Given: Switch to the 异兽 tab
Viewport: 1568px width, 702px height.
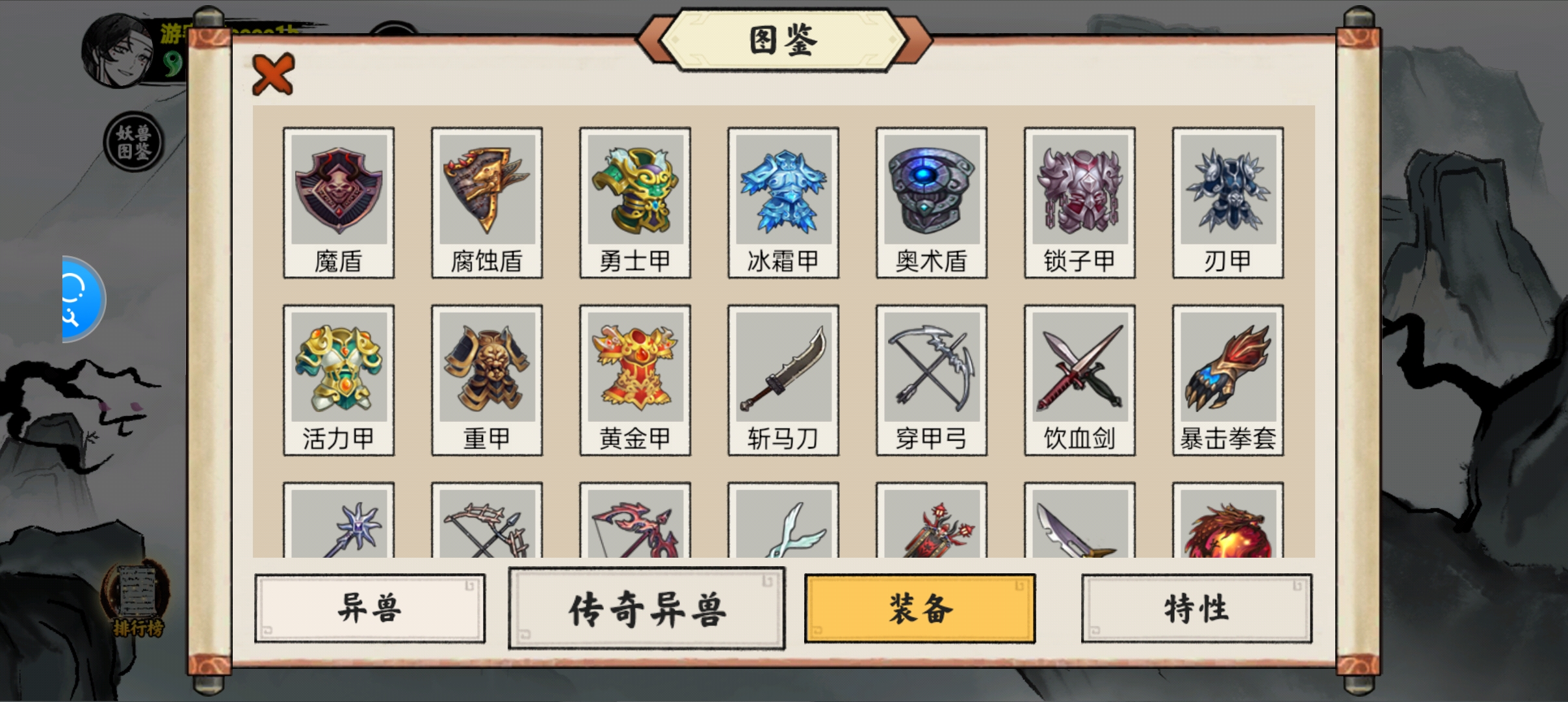Looking at the screenshot, I should (370, 608).
